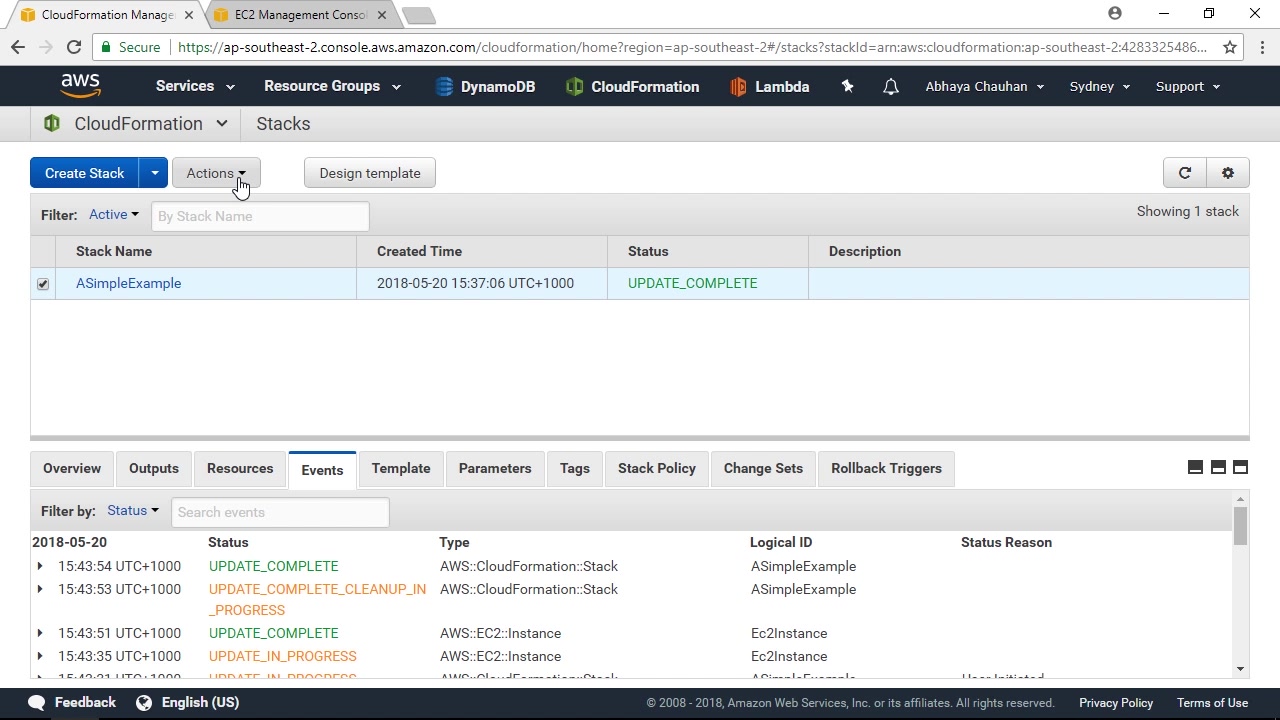Switch to the Outputs tab
The image size is (1280, 720).
154,469
